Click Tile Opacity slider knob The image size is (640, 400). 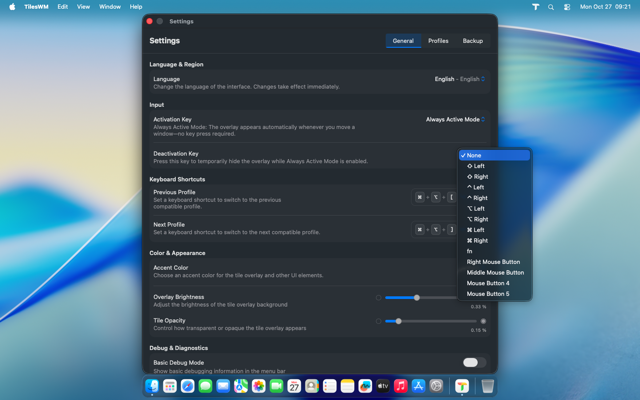point(399,321)
